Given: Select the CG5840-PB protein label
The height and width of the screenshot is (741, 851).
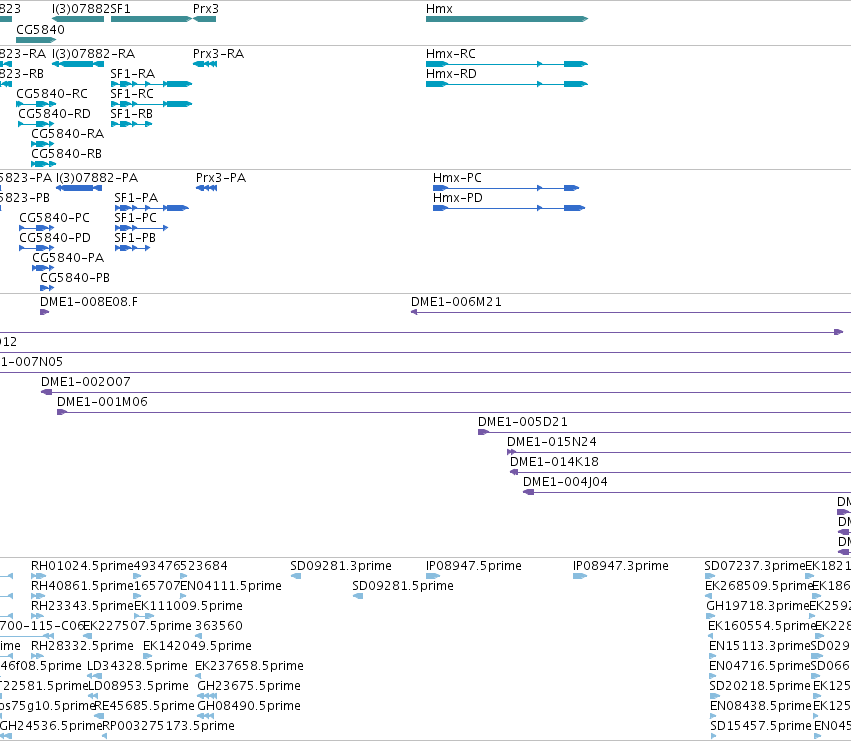Looking at the screenshot, I should [x=75, y=277].
